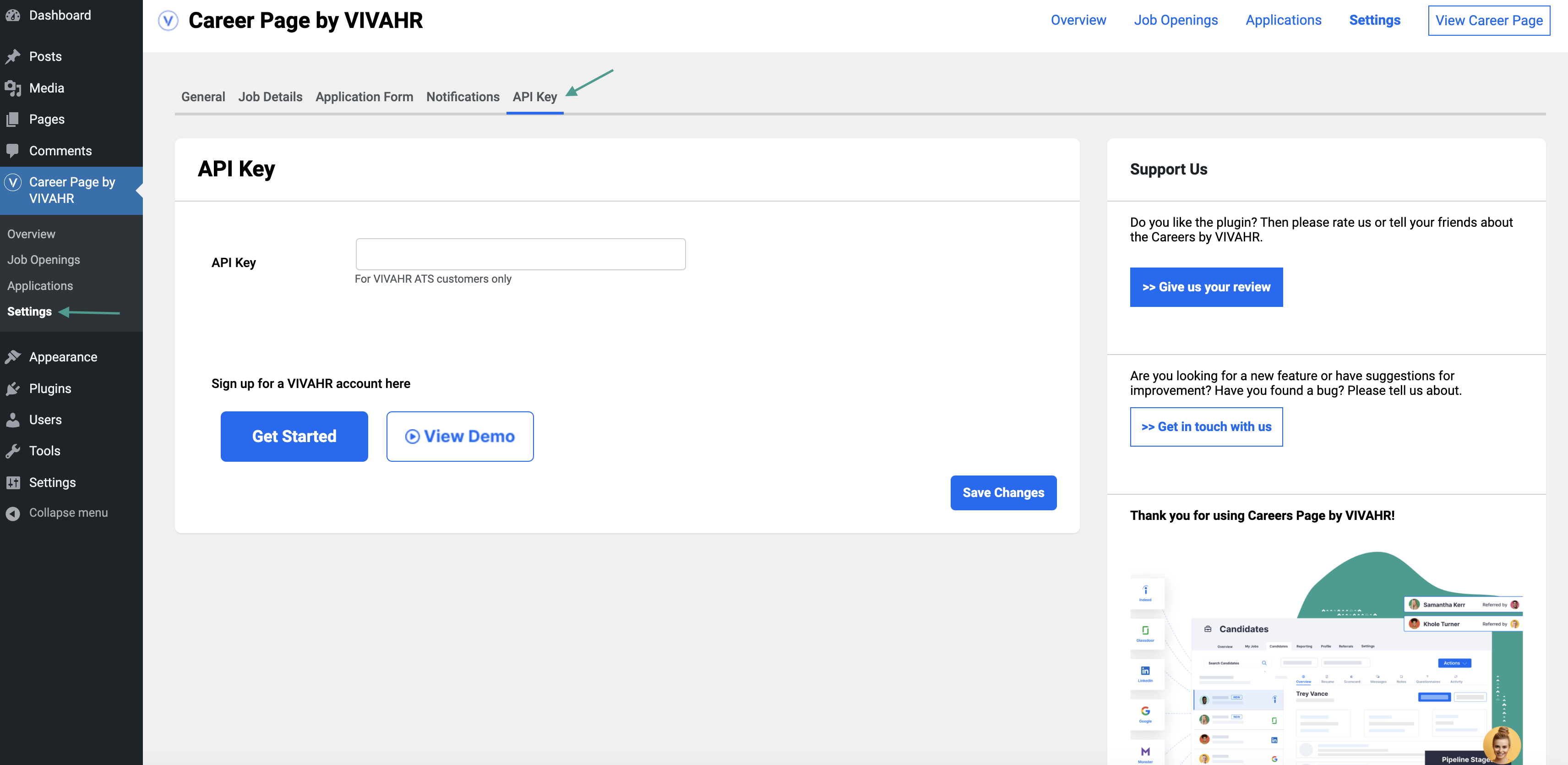Click the VIVAHR logo beside page title
The height and width of the screenshot is (765, 1568).
pyautogui.click(x=168, y=21)
